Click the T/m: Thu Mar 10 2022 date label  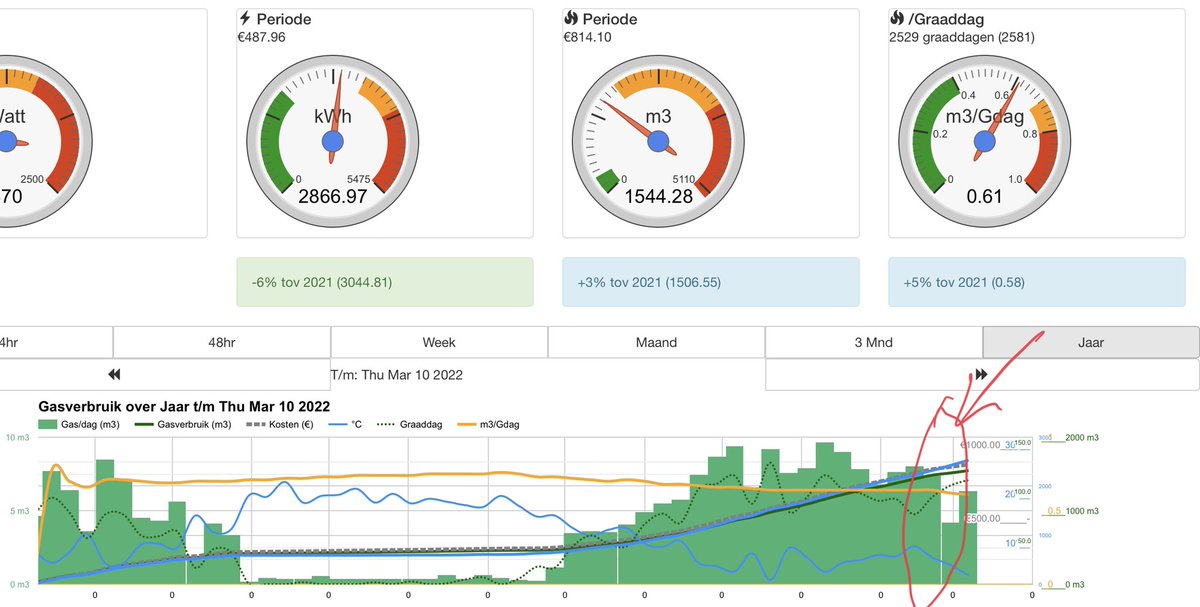click(396, 375)
